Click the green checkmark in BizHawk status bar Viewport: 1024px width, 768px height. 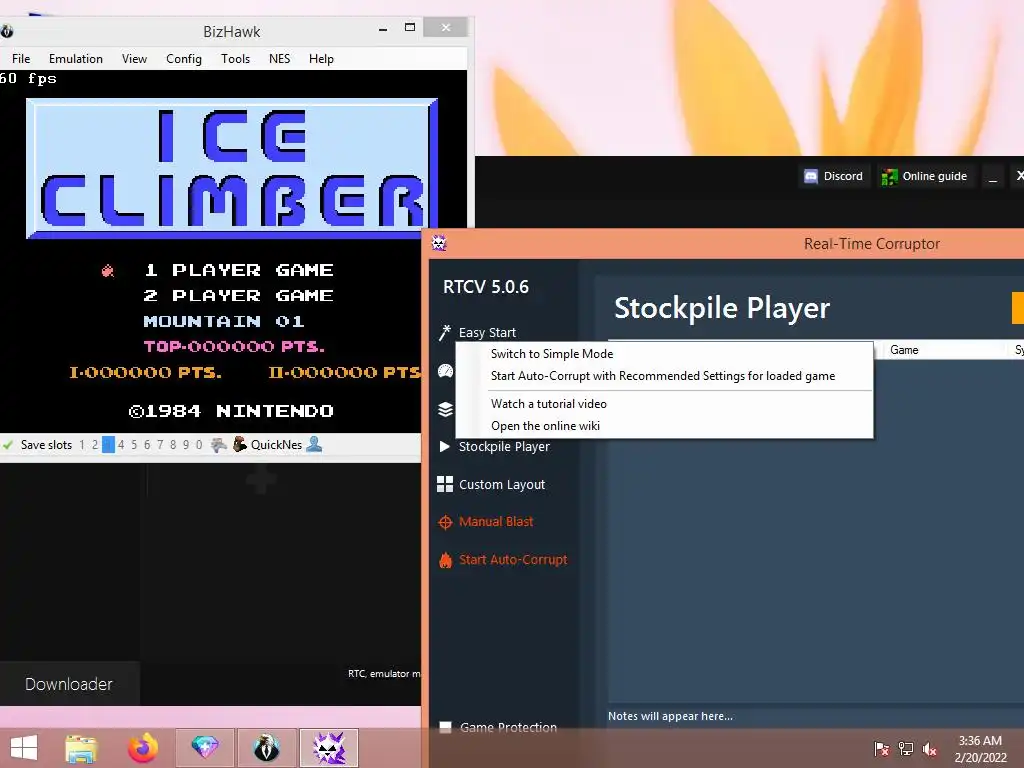[x=8, y=445]
